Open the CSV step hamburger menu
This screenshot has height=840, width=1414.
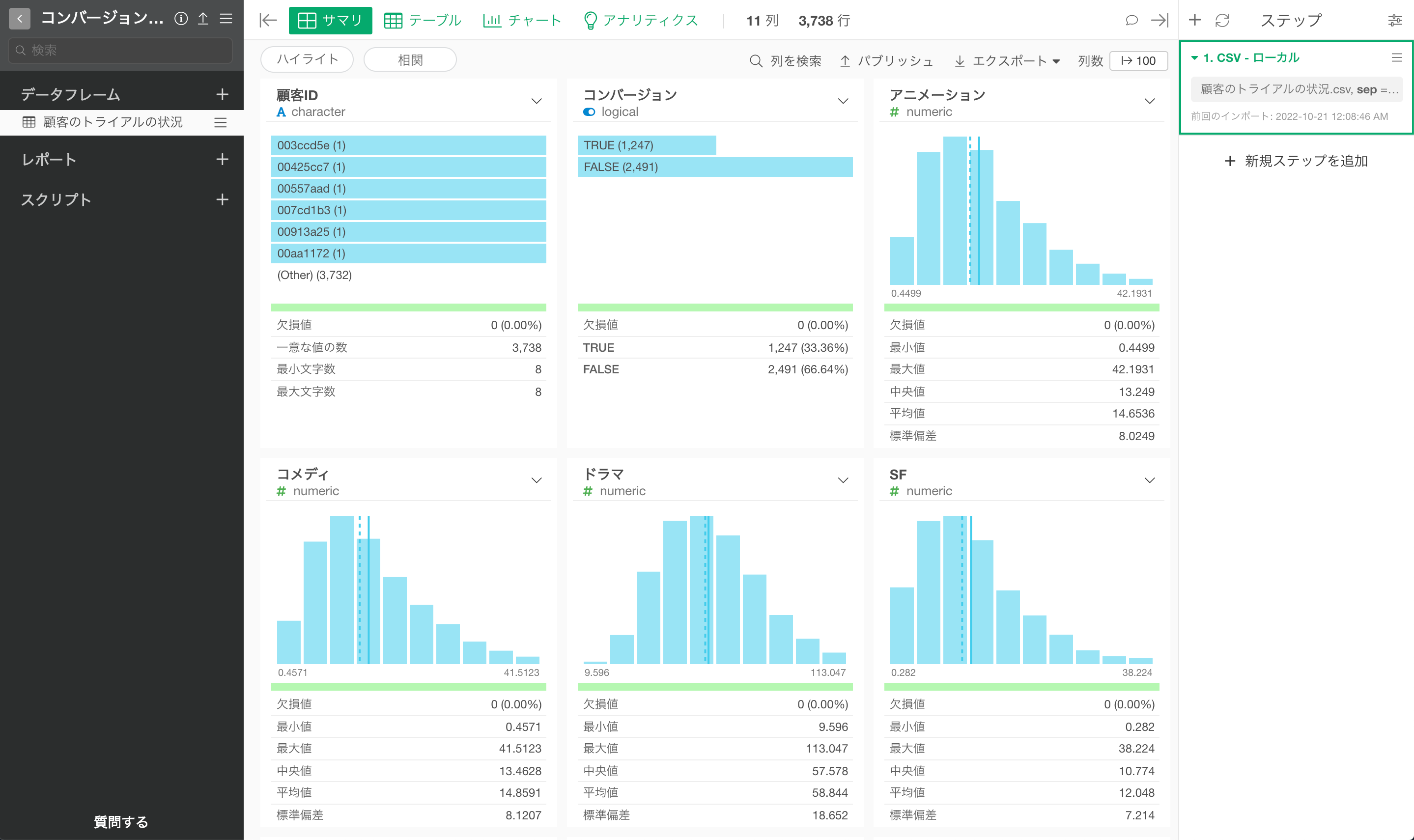click(x=1396, y=58)
